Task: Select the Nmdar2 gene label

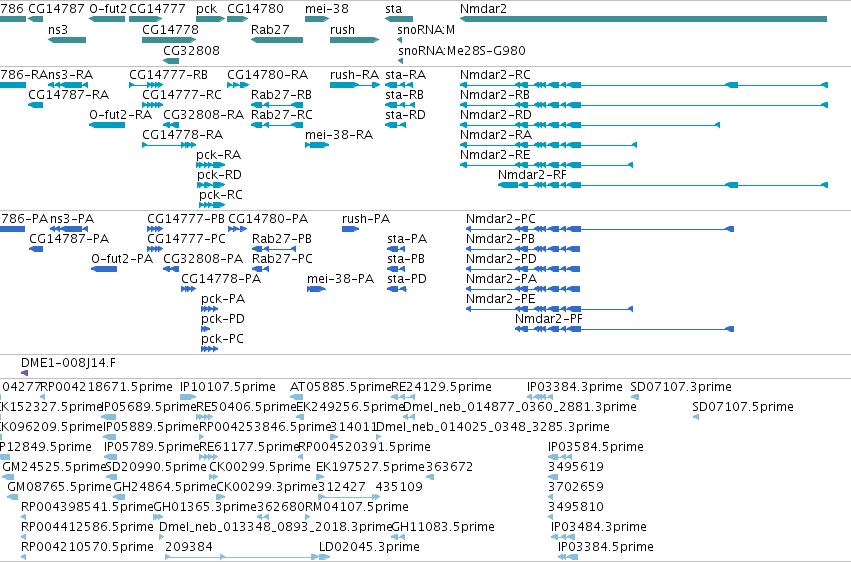Action: point(483,9)
